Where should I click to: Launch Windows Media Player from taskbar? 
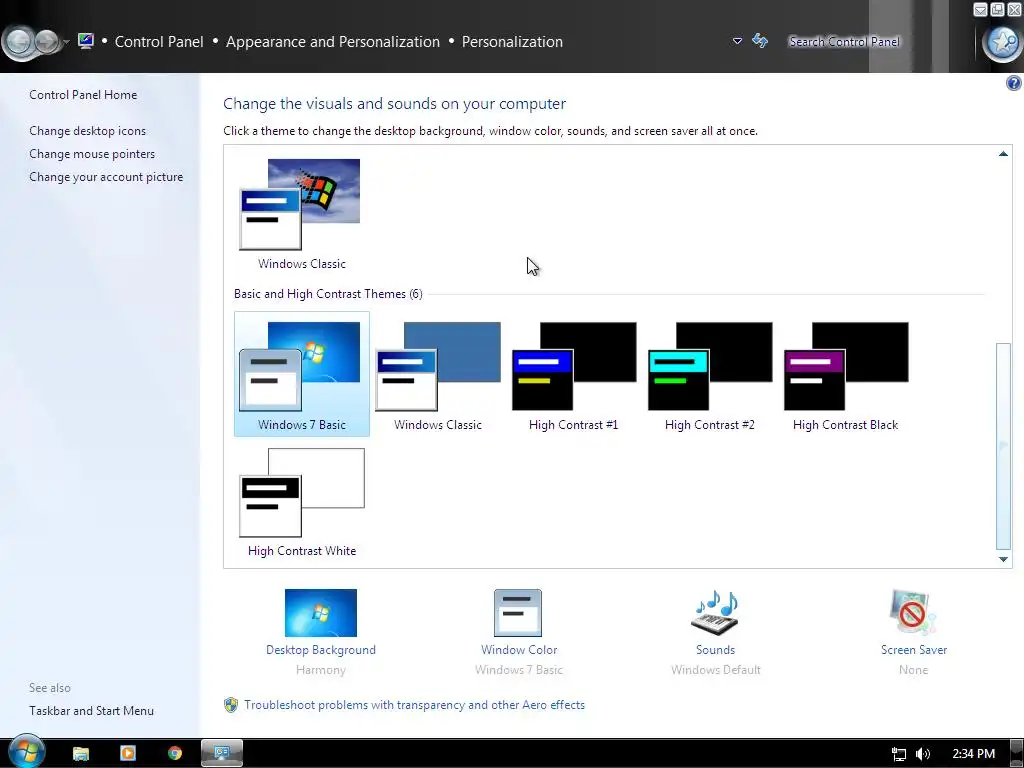click(128, 753)
